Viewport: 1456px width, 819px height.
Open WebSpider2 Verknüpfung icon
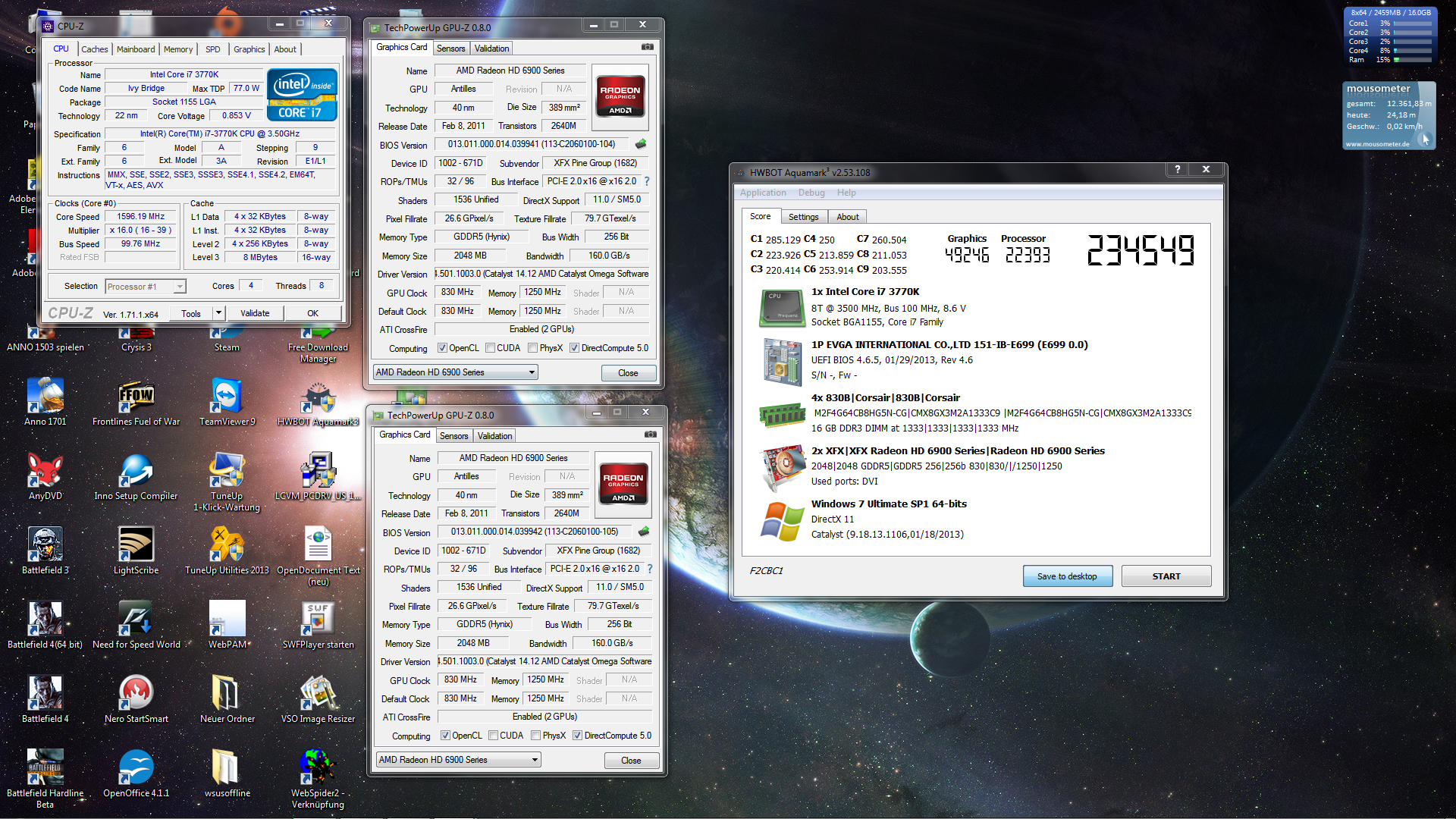pos(318,778)
